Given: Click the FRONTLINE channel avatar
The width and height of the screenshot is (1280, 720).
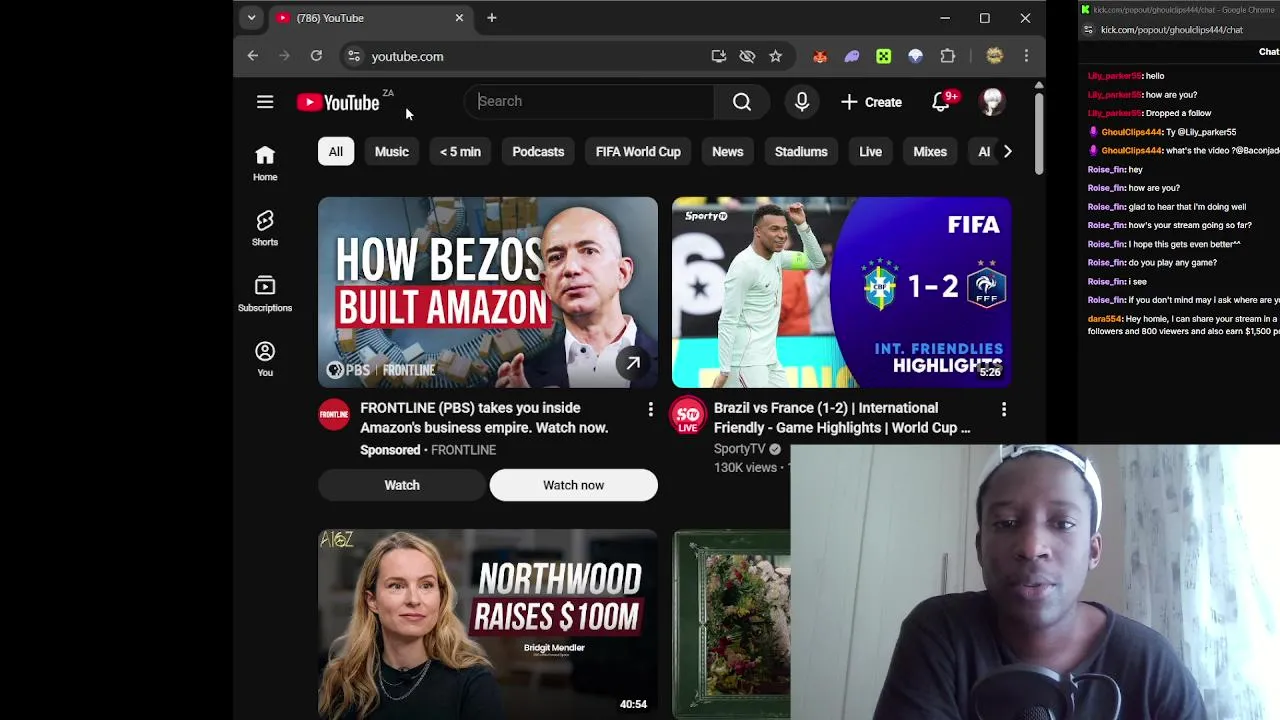Looking at the screenshot, I should (334, 414).
